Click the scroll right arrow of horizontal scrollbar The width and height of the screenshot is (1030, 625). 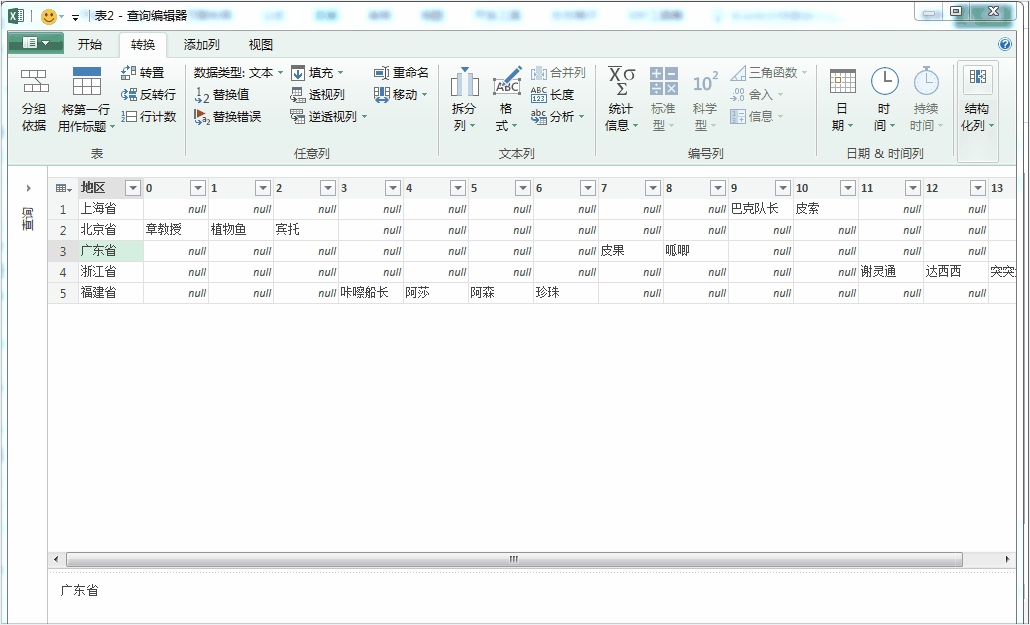click(x=1008, y=559)
